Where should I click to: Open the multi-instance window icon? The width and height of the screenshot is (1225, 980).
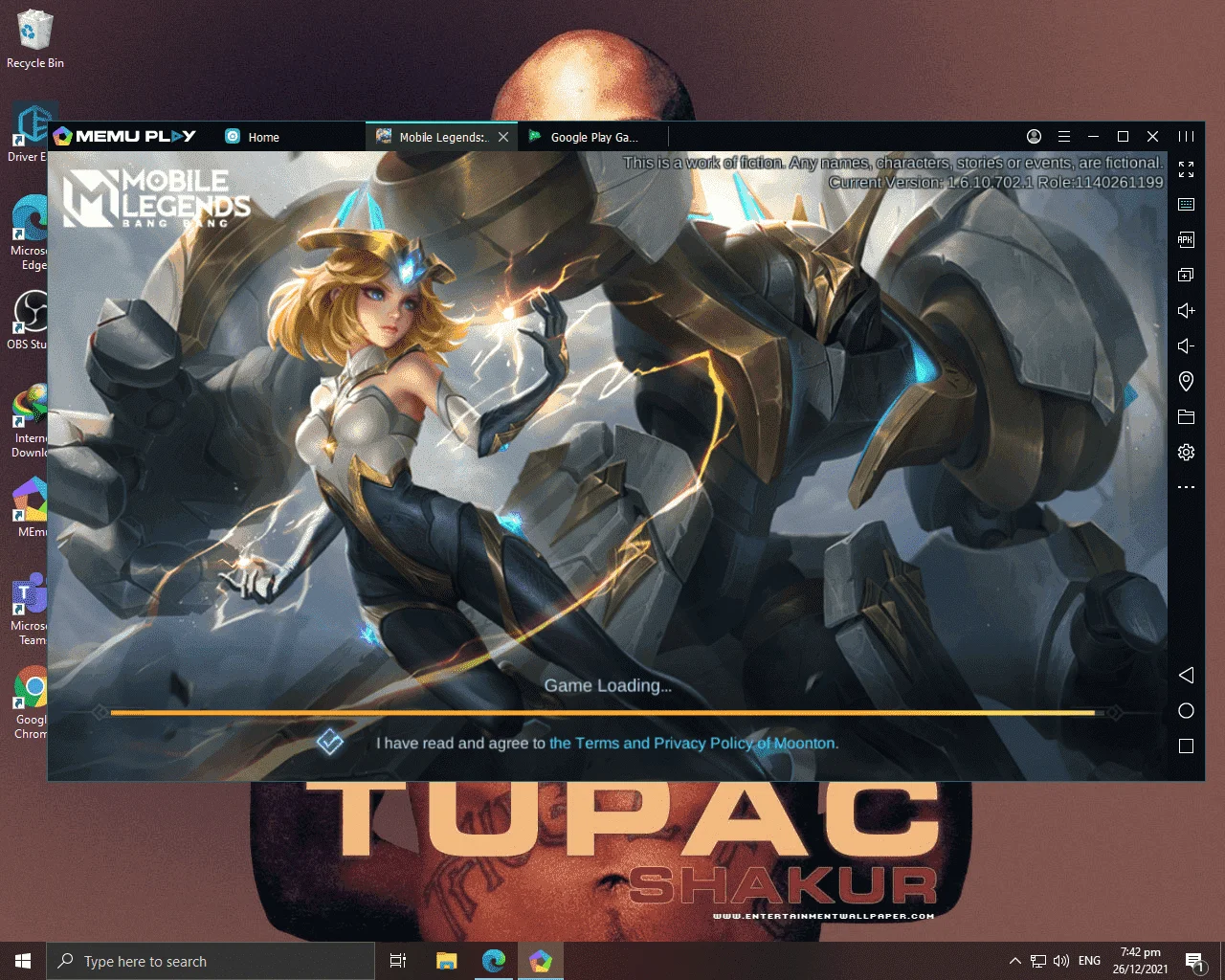pyautogui.click(x=1186, y=275)
